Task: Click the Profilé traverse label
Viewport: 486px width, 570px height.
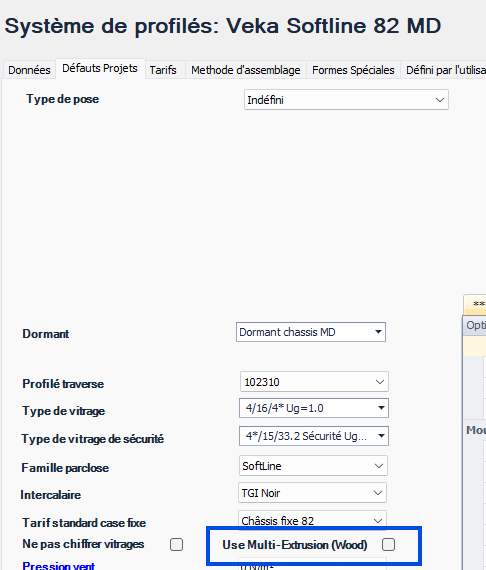Action: pos(63,384)
